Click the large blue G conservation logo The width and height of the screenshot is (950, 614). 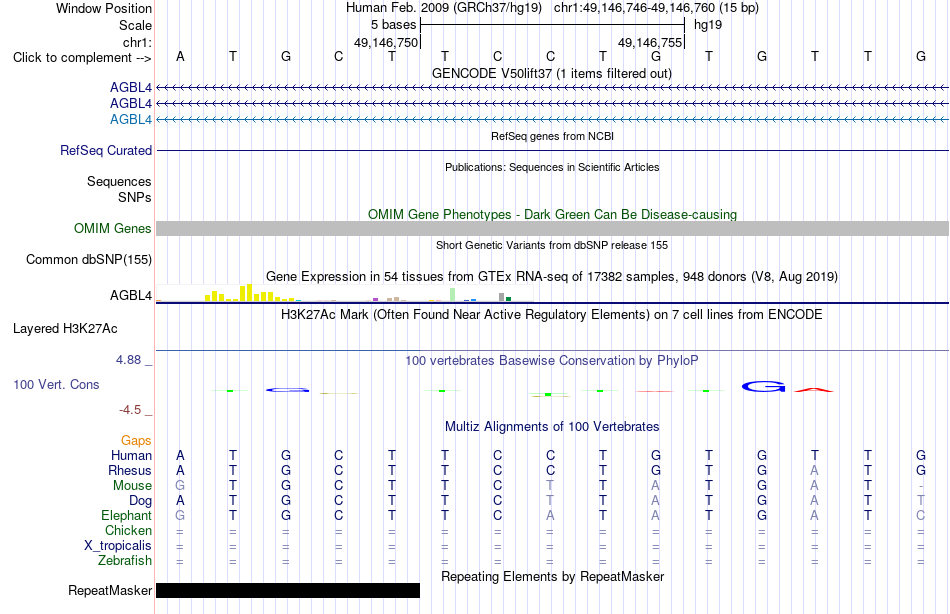click(763, 387)
